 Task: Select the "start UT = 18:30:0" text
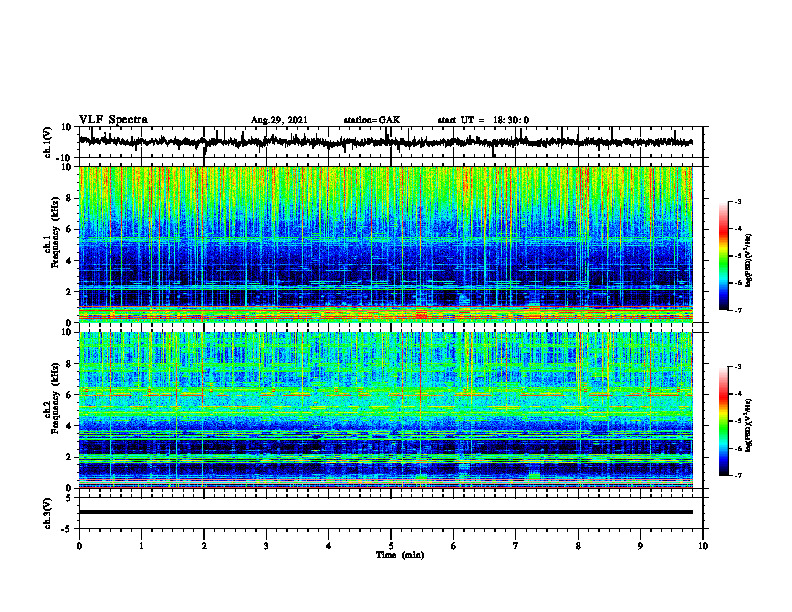pos(483,120)
